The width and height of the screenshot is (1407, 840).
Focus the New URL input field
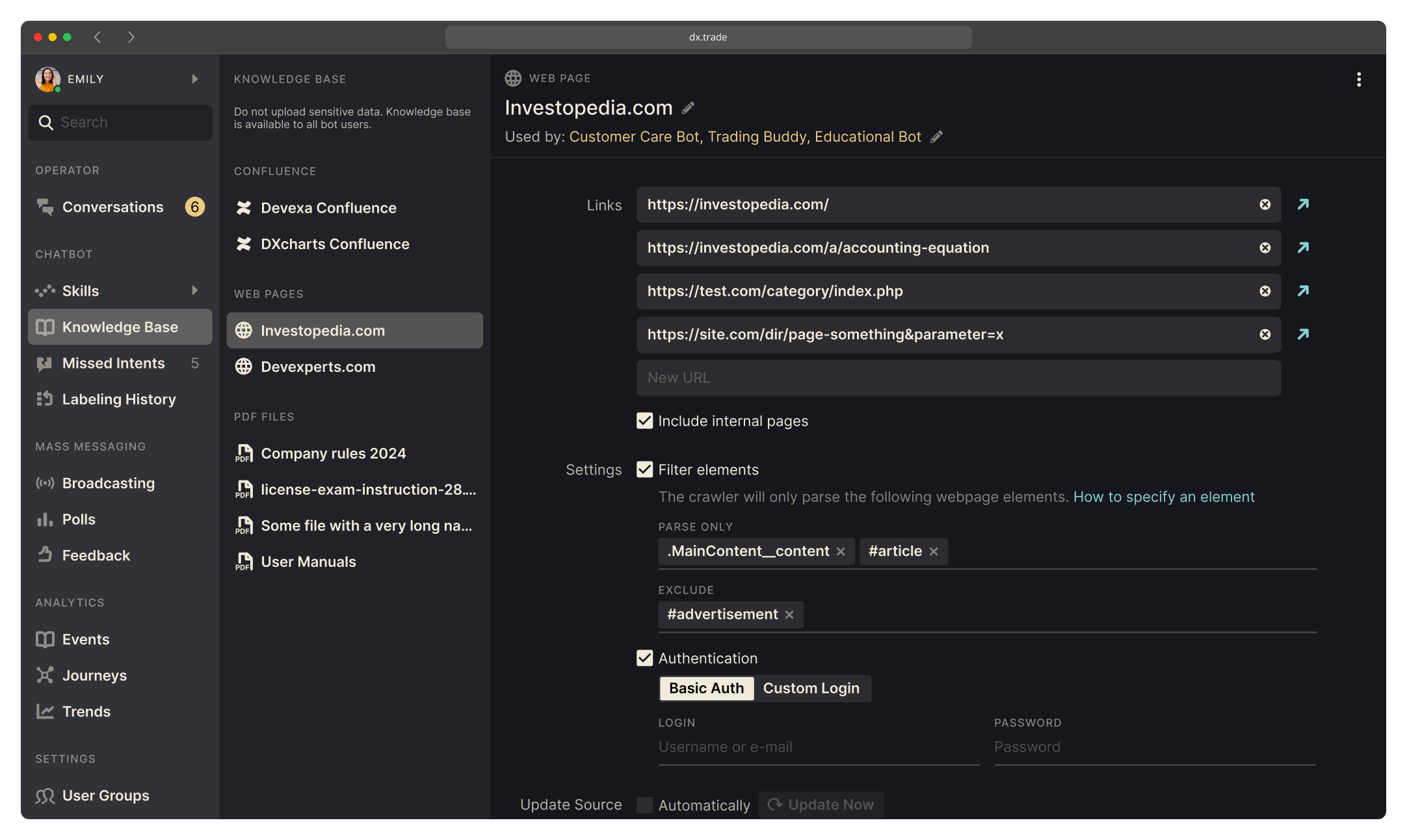point(958,378)
